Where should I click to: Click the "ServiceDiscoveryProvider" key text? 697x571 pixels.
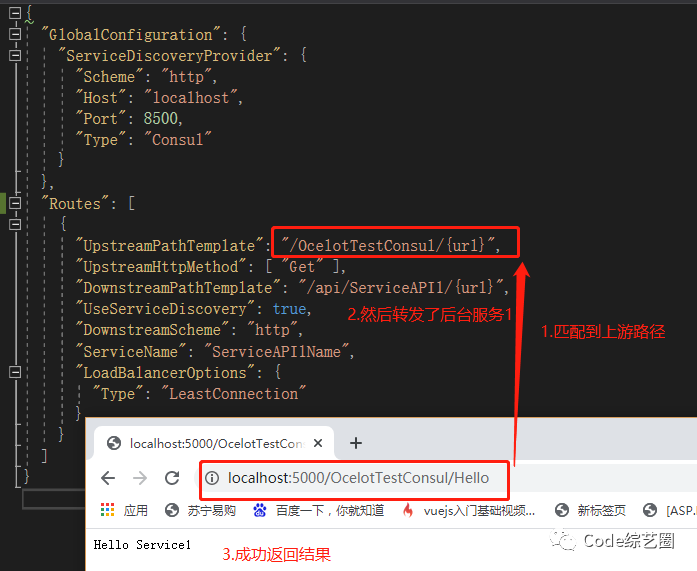(x=169, y=56)
